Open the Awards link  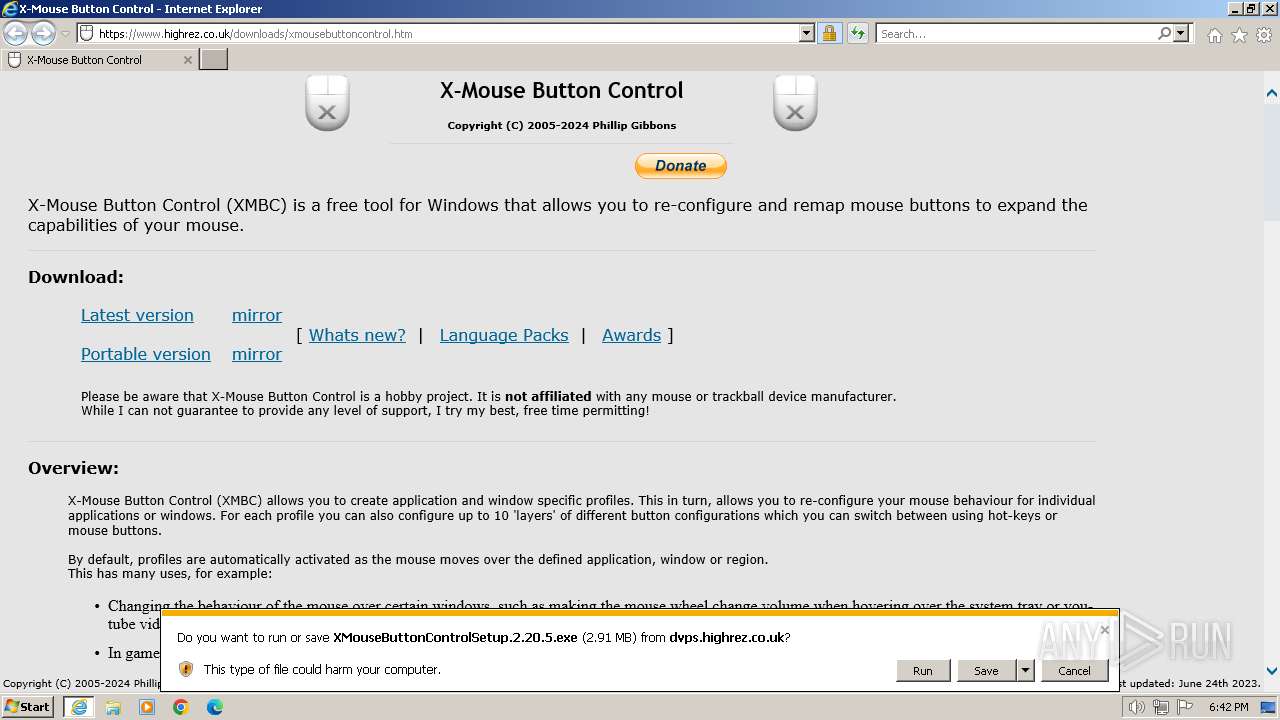[x=631, y=335]
